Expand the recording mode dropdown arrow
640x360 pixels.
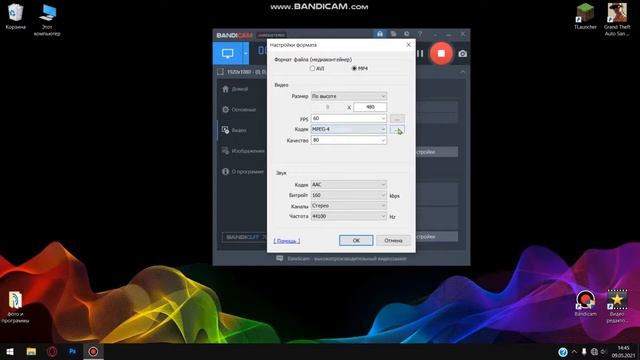coord(246,53)
